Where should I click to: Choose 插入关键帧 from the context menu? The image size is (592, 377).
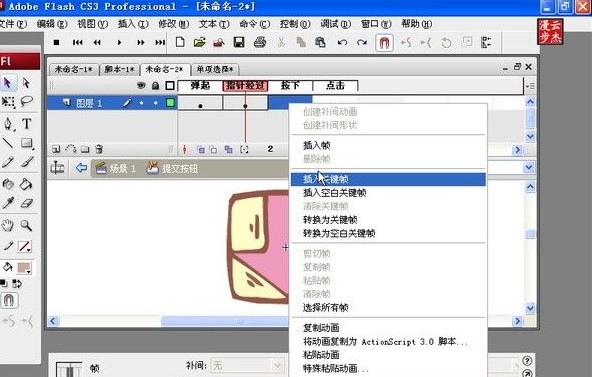[388, 179]
